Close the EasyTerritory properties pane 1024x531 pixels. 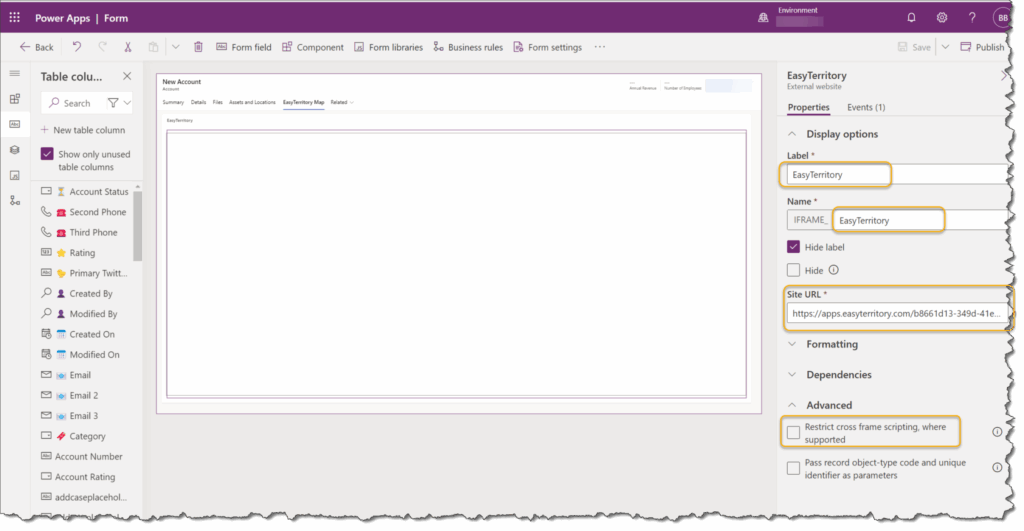coord(1004,76)
